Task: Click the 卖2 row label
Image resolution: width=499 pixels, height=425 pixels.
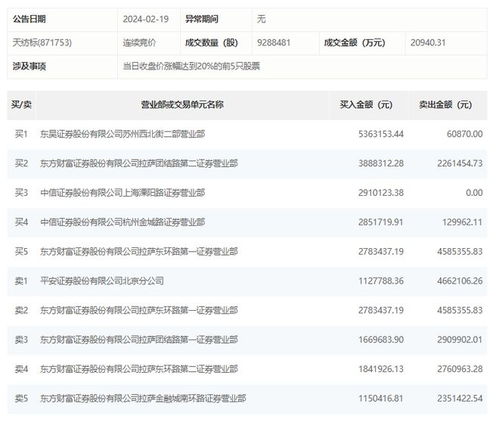Action: pos(21,310)
